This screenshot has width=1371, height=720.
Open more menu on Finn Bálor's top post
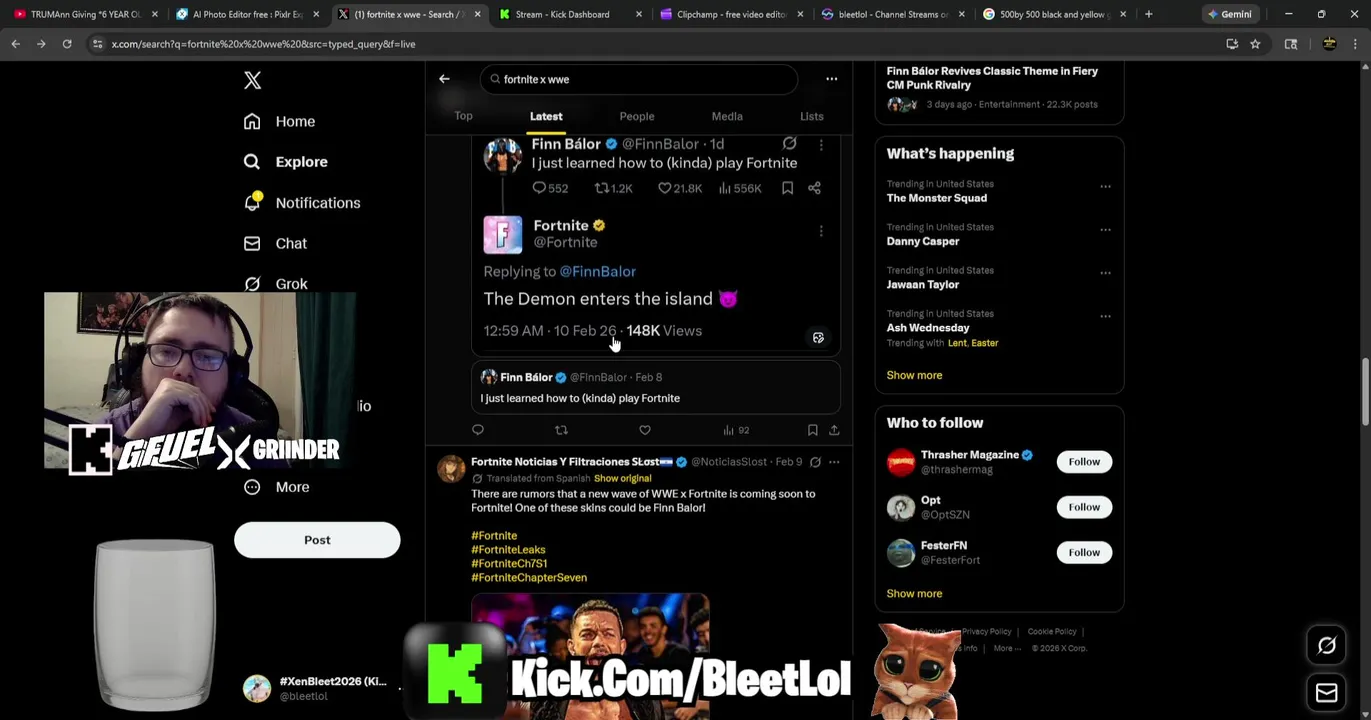(821, 145)
